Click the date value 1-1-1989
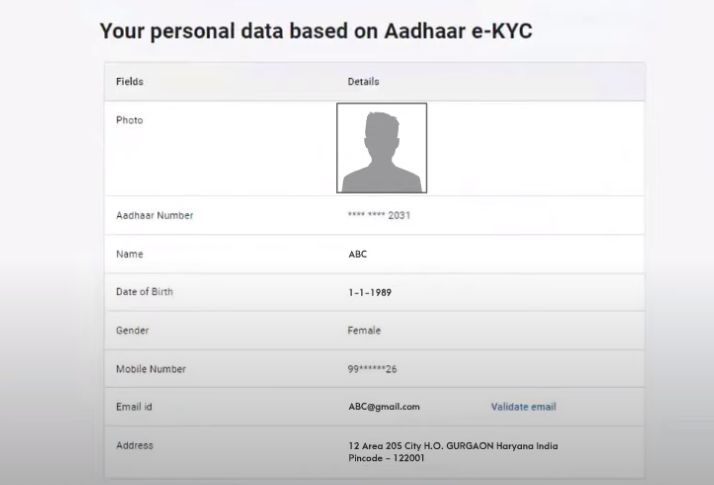Image resolution: width=714 pixels, height=485 pixels. [368, 292]
